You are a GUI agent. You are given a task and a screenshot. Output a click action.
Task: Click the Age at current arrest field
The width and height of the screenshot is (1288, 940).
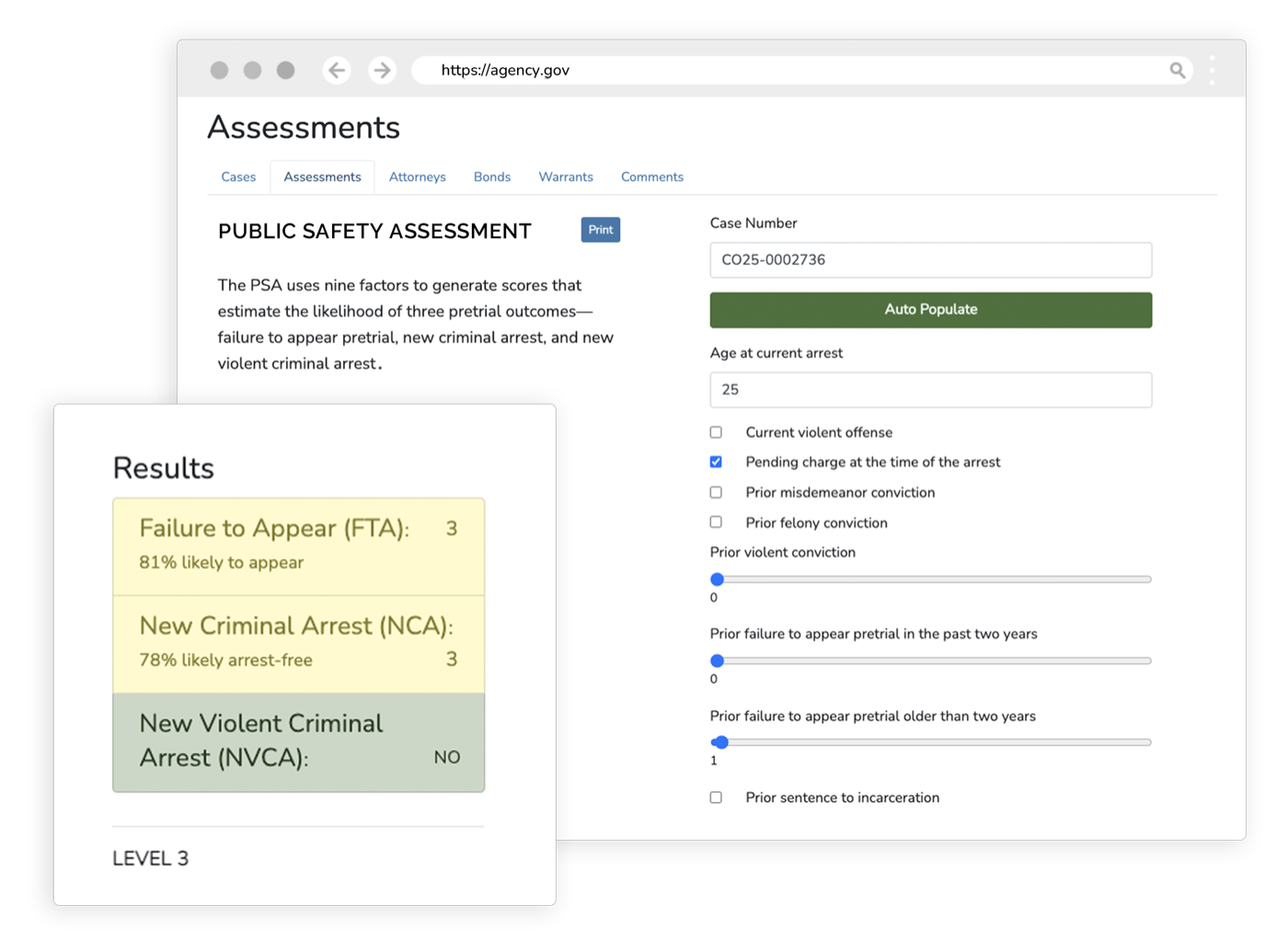pos(930,390)
